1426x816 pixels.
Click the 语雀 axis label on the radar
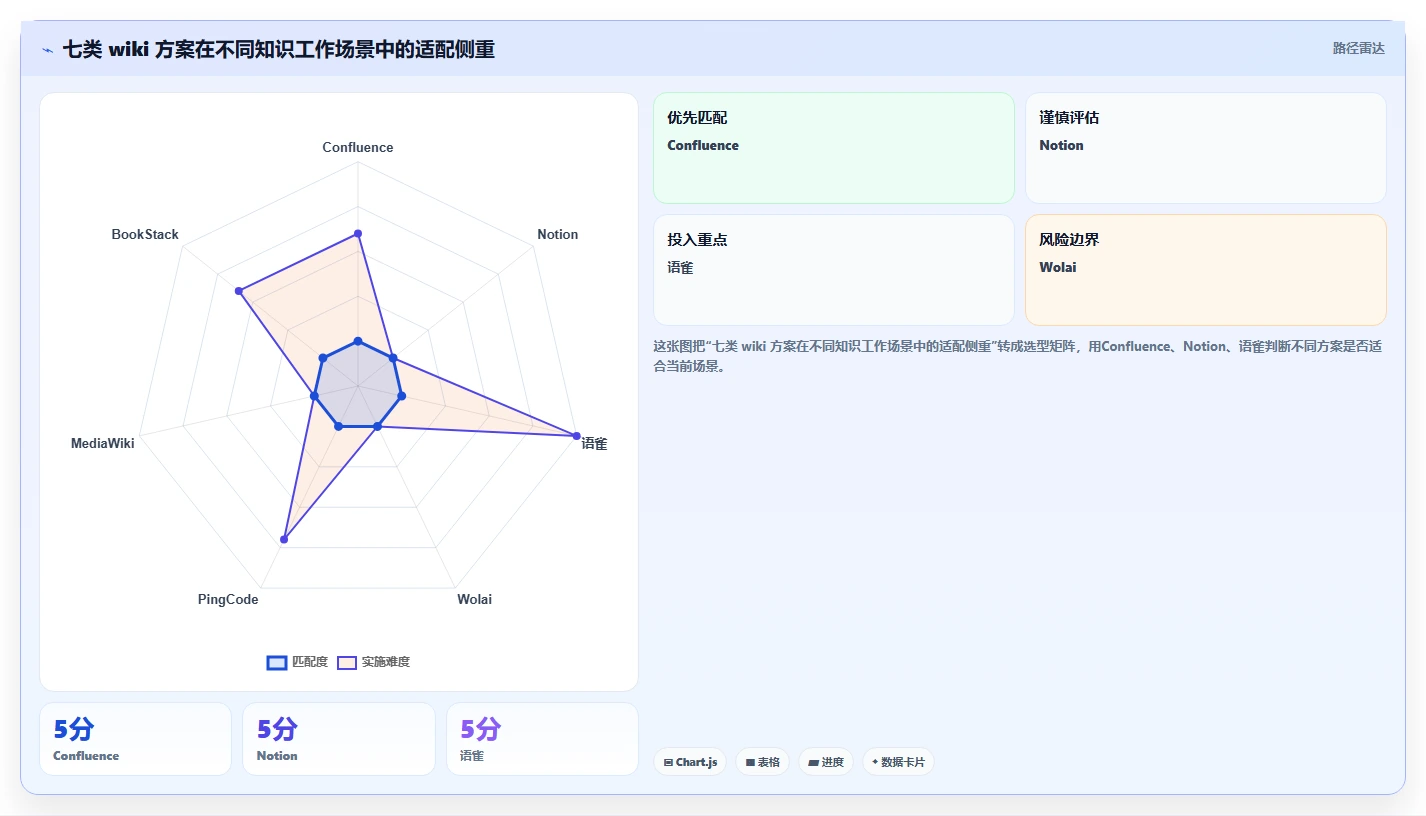(x=594, y=444)
